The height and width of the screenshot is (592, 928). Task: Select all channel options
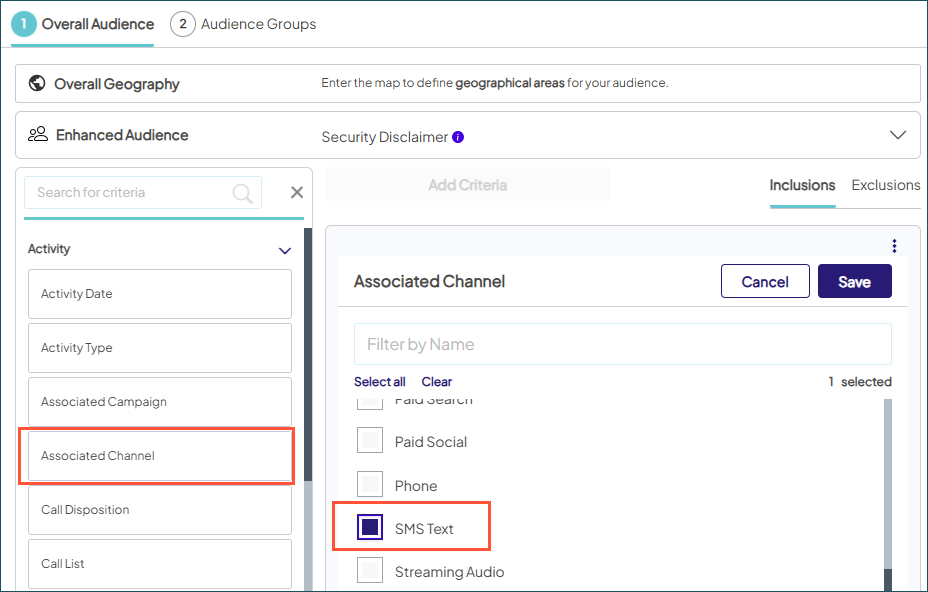tap(380, 381)
